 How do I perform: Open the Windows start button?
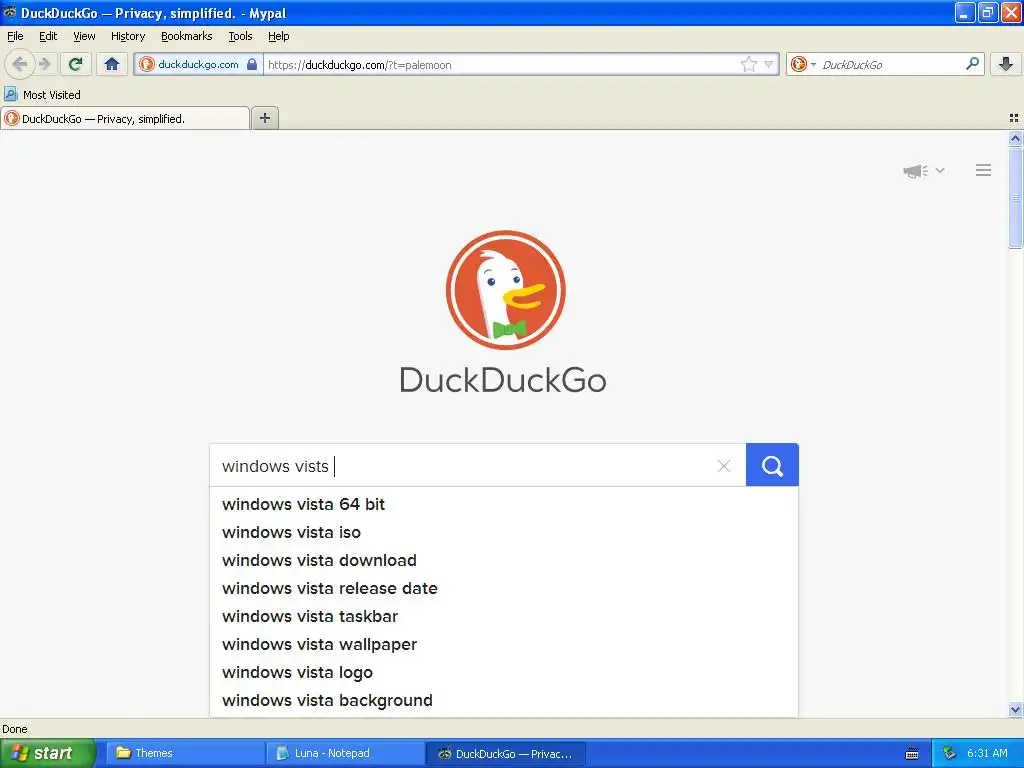tap(48, 753)
